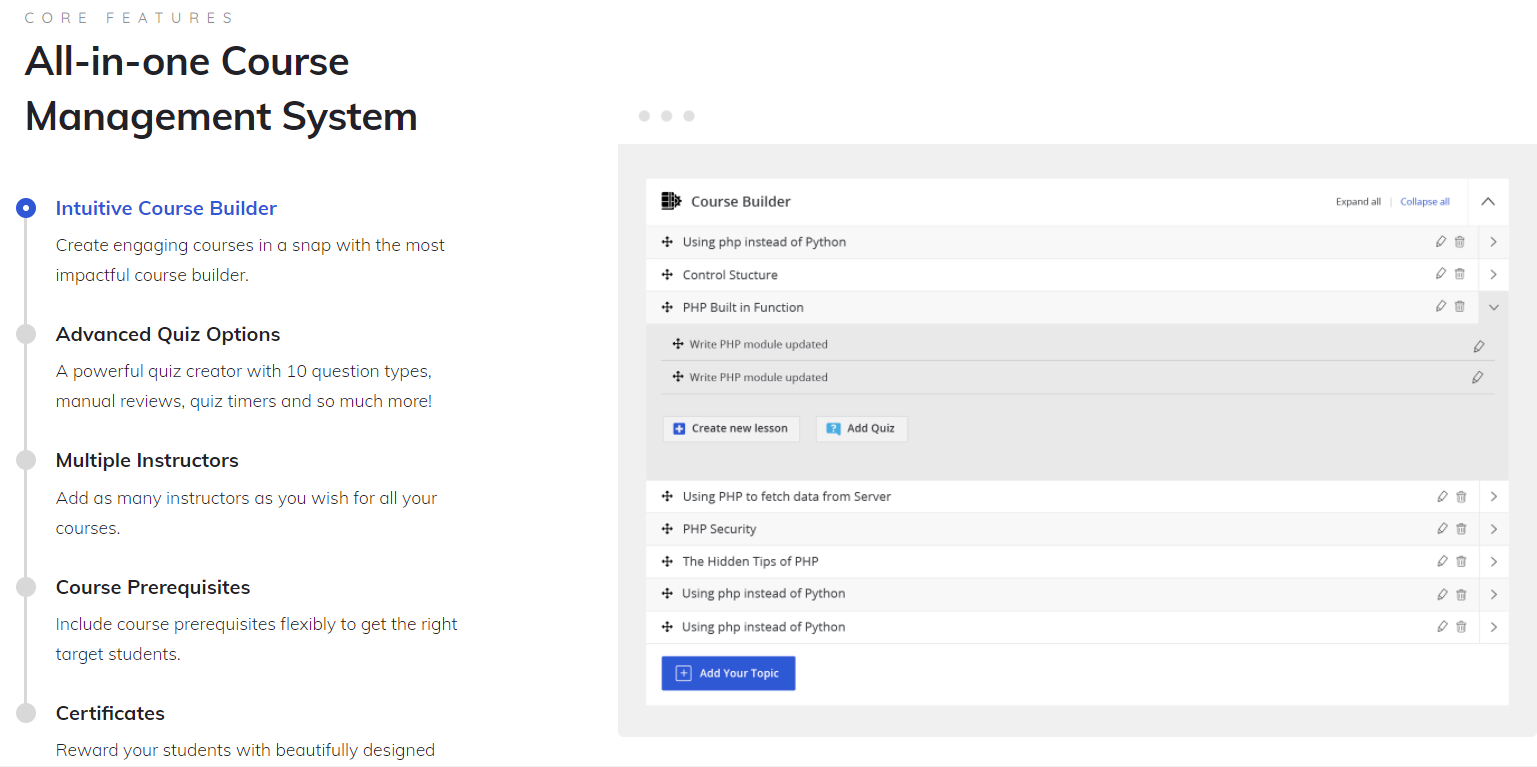Expand the PHP Security topic row
Screen dimensions: 1537x767
pos(1492,528)
